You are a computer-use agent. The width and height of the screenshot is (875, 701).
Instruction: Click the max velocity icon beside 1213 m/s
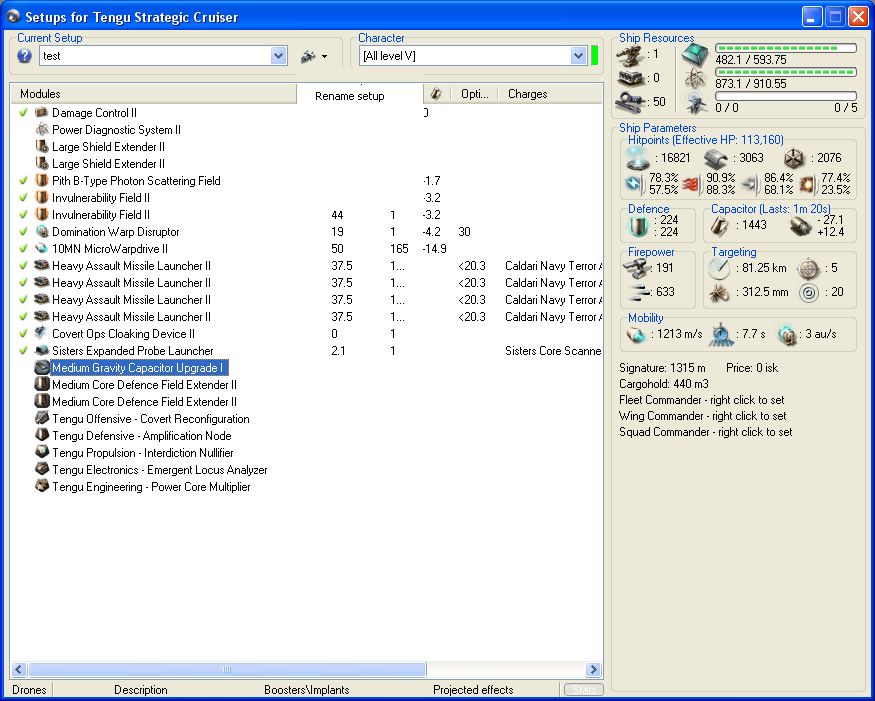click(635, 334)
